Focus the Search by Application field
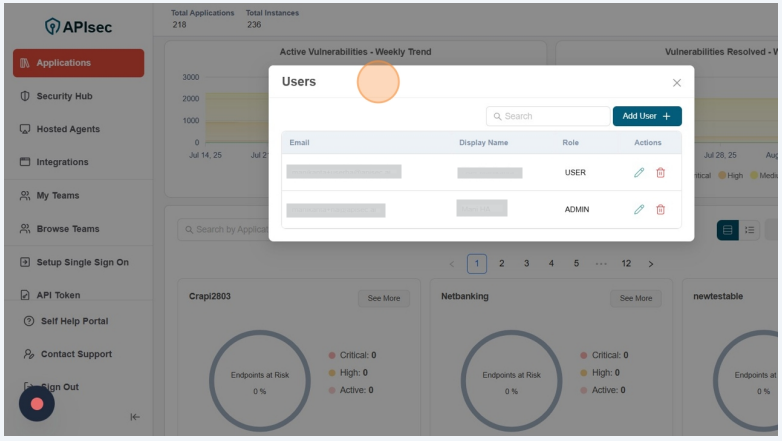The width and height of the screenshot is (782, 441). [223, 229]
